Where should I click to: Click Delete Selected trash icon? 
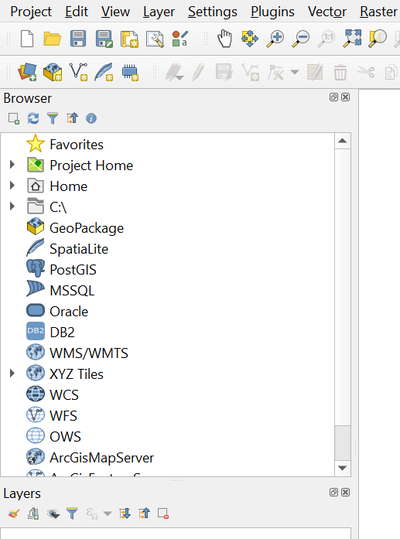340,72
